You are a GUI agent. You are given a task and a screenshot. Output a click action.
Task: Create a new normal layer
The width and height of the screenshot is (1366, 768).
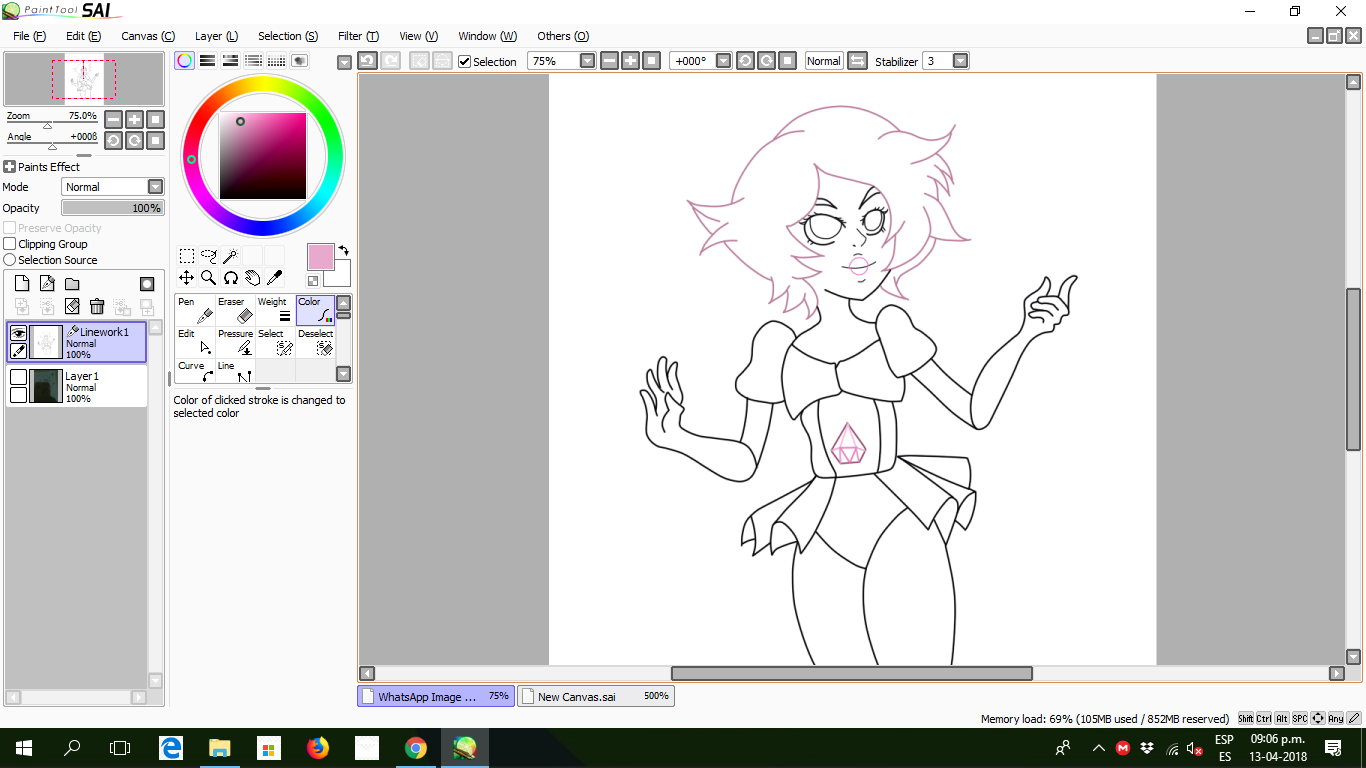click(x=22, y=284)
